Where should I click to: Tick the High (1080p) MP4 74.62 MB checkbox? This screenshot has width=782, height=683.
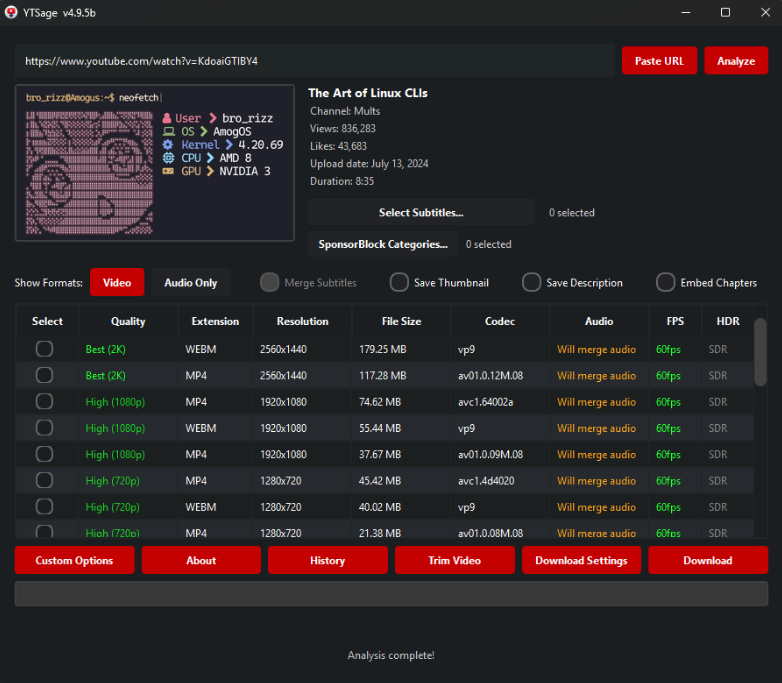[45, 401]
